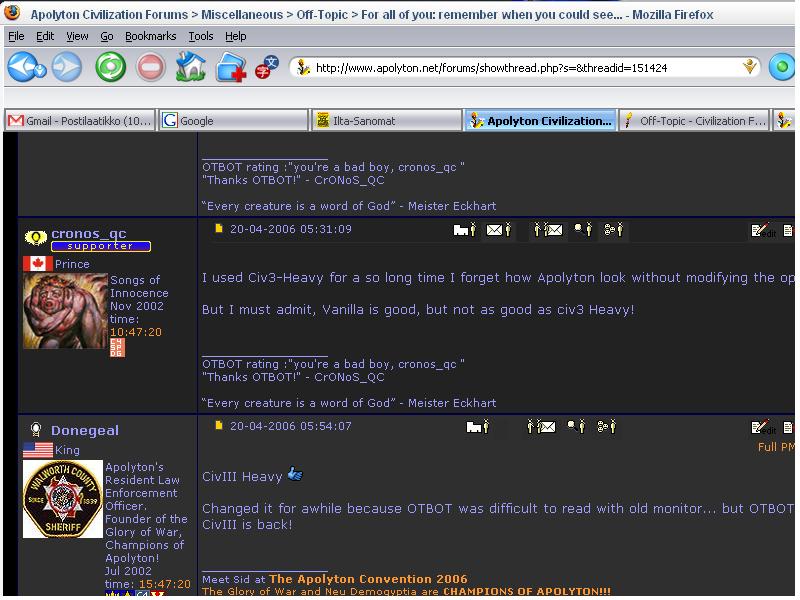
Task: Click the browser Back arrow button
Action: (x=25, y=68)
